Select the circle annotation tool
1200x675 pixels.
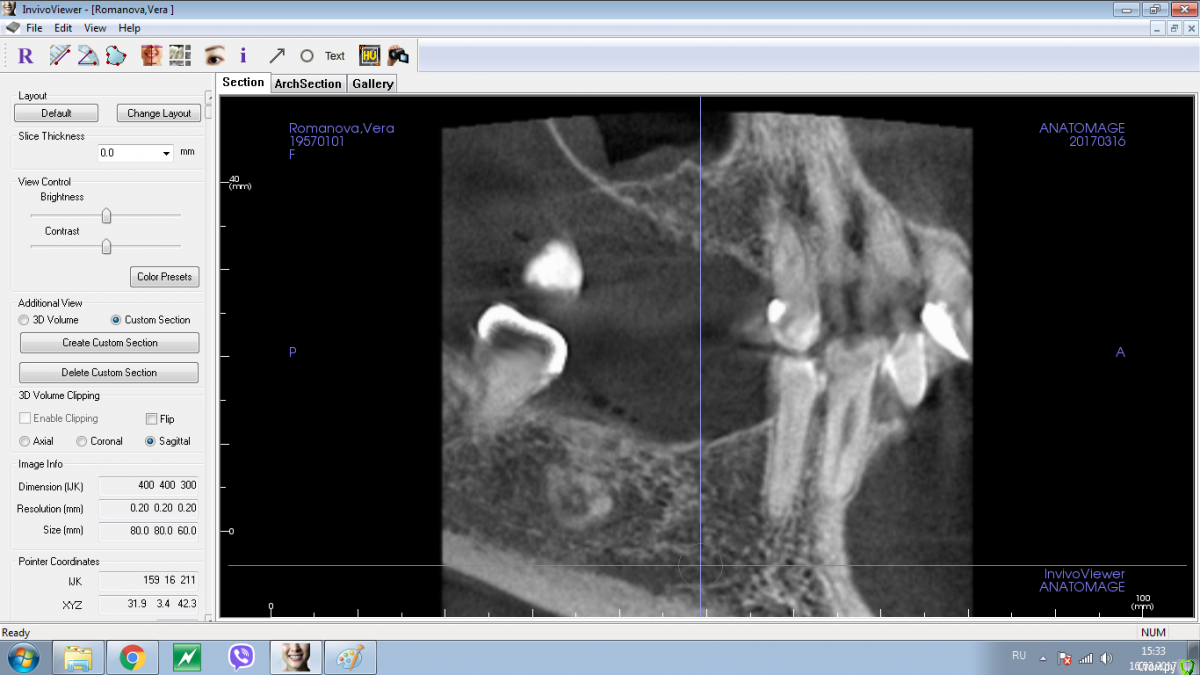(307, 56)
